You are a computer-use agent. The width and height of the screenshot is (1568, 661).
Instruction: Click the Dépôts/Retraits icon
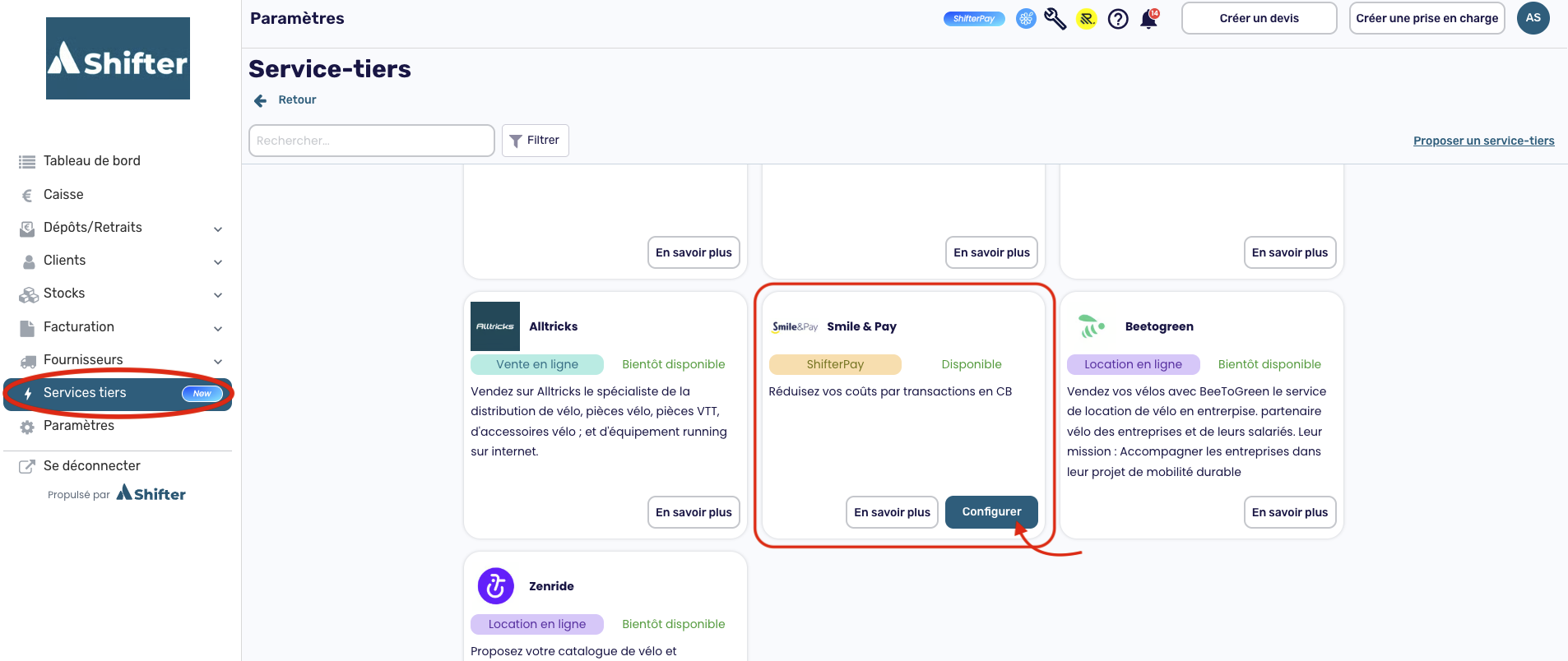[27, 229]
